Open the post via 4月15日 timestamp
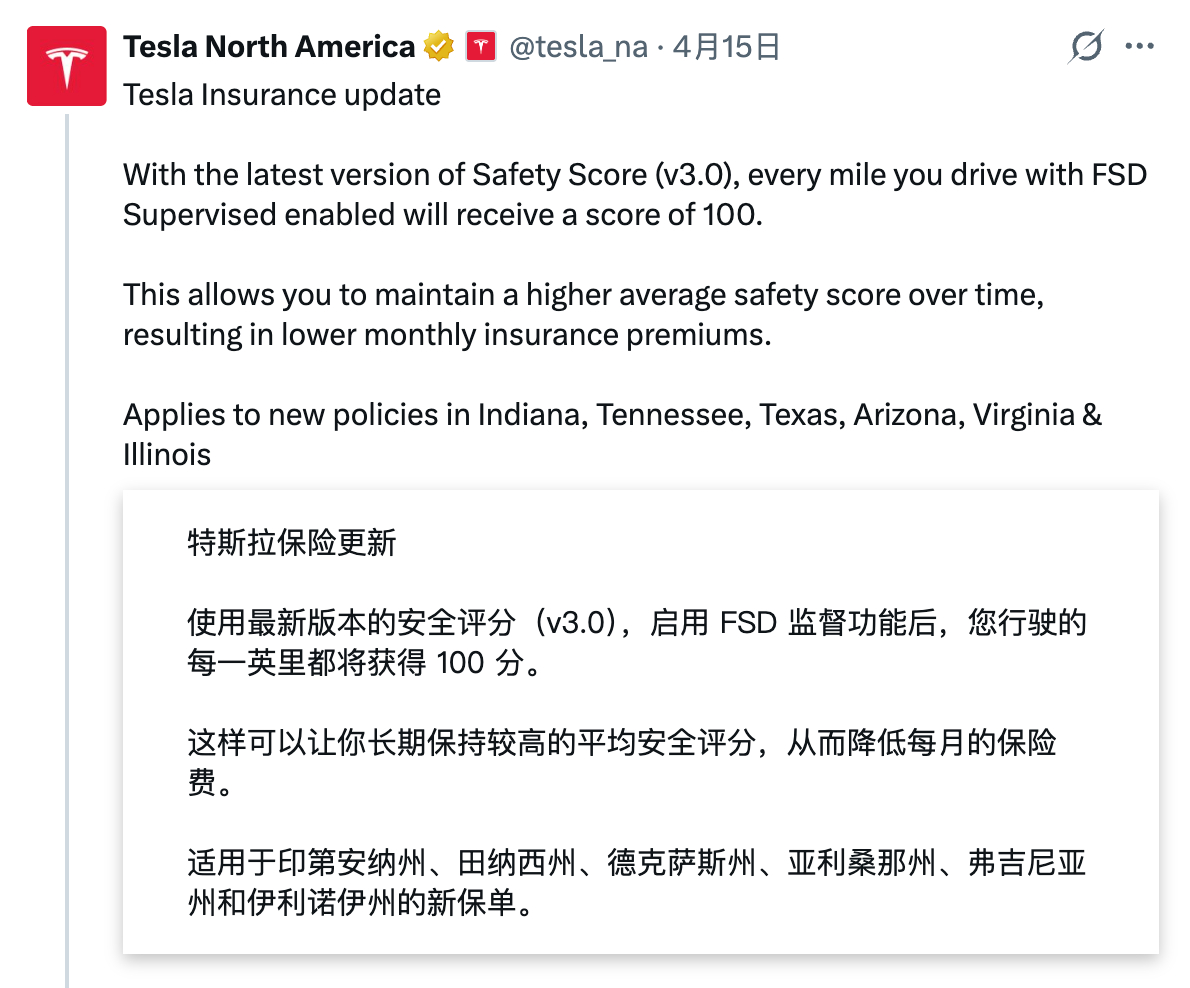Image resolution: width=1190 pixels, height=988 pixels. (727, 47)
